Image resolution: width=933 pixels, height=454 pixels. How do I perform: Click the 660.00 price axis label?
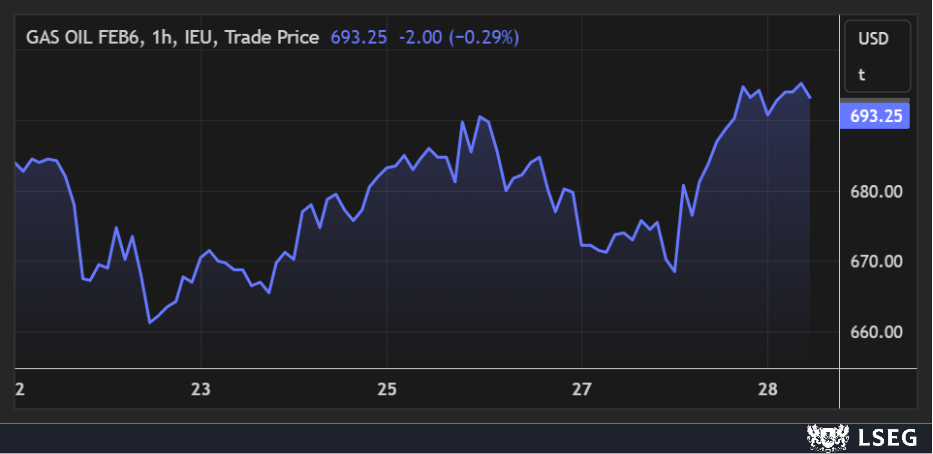click(x=876, y=331)
